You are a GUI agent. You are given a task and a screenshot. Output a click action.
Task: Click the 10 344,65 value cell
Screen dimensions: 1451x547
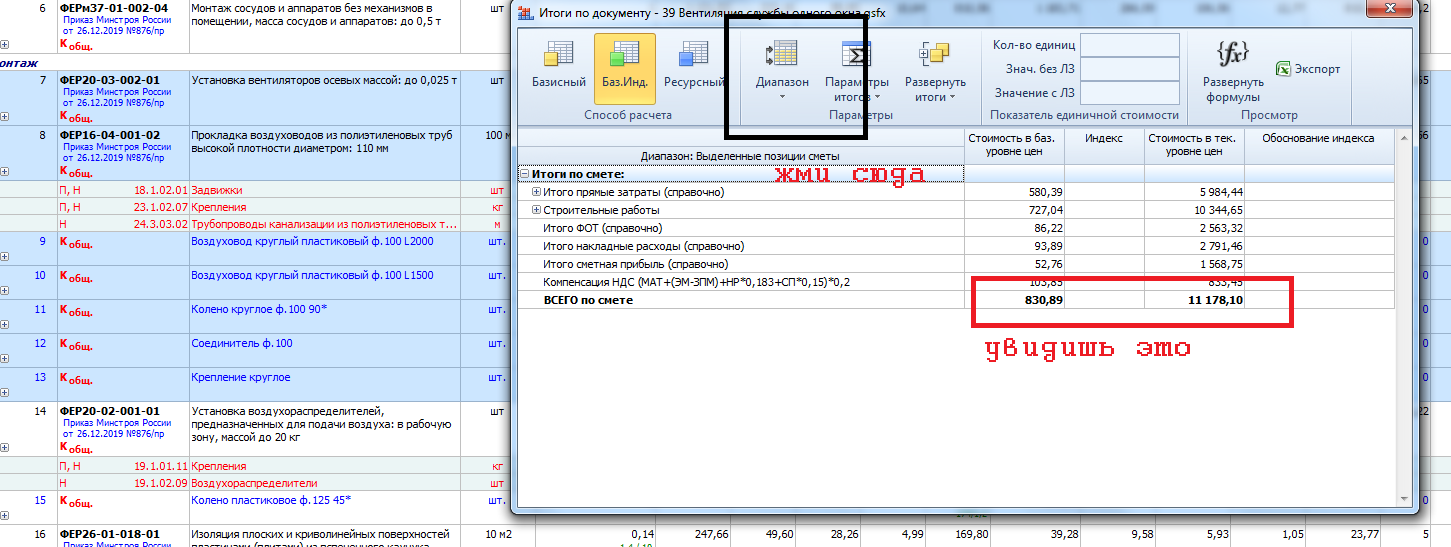pyautogui.click(x=1194, y=210)
